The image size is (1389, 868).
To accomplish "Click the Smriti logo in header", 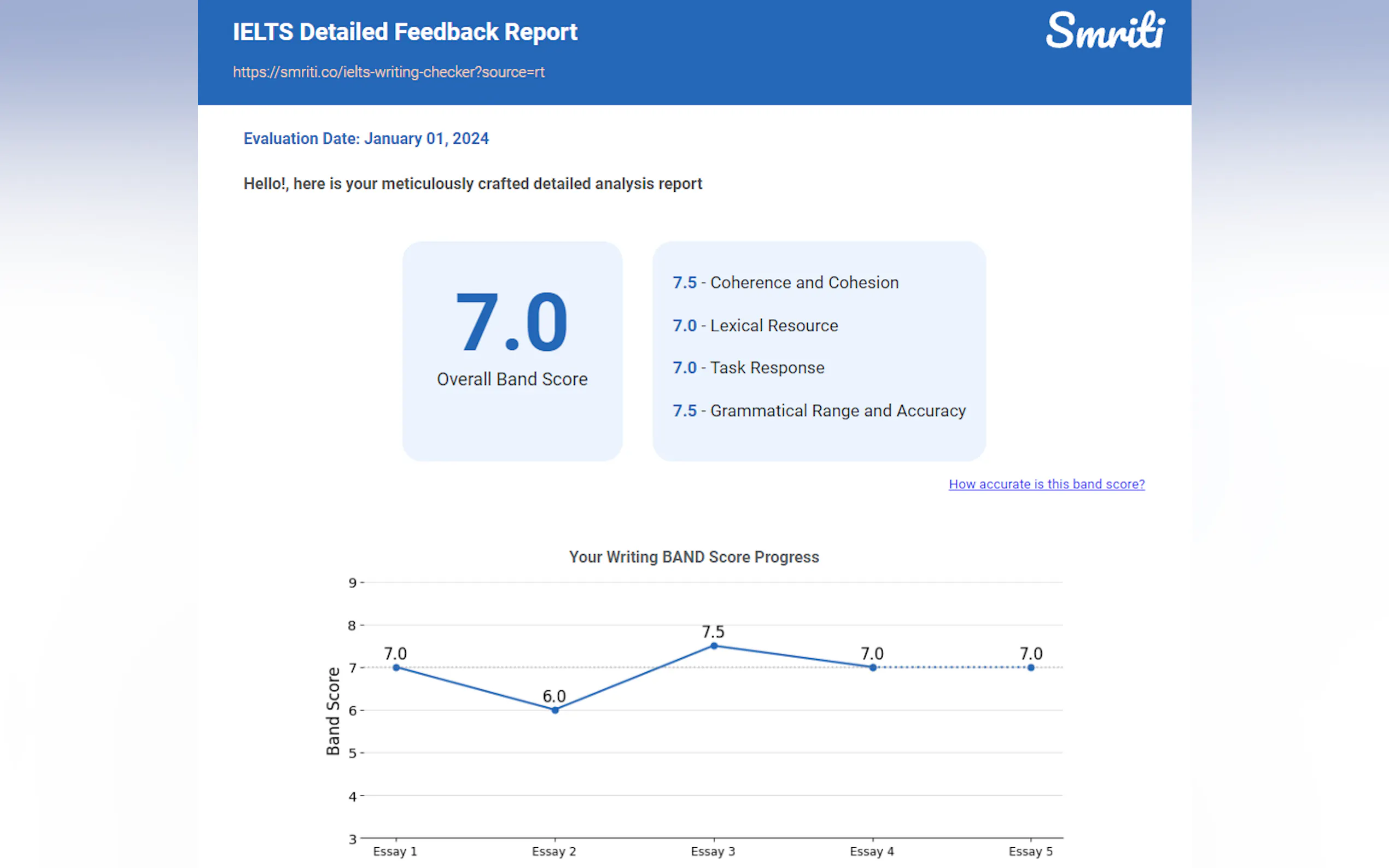I will pyautogui.click(x=1105, y=31).
